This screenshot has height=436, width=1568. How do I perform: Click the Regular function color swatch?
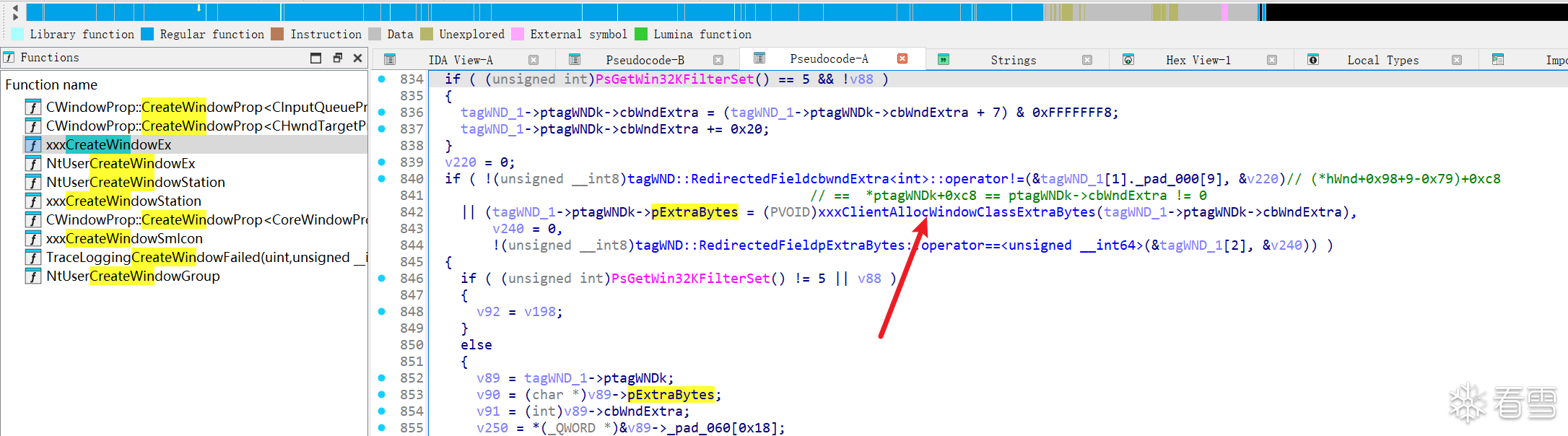(x=147, y=34)
